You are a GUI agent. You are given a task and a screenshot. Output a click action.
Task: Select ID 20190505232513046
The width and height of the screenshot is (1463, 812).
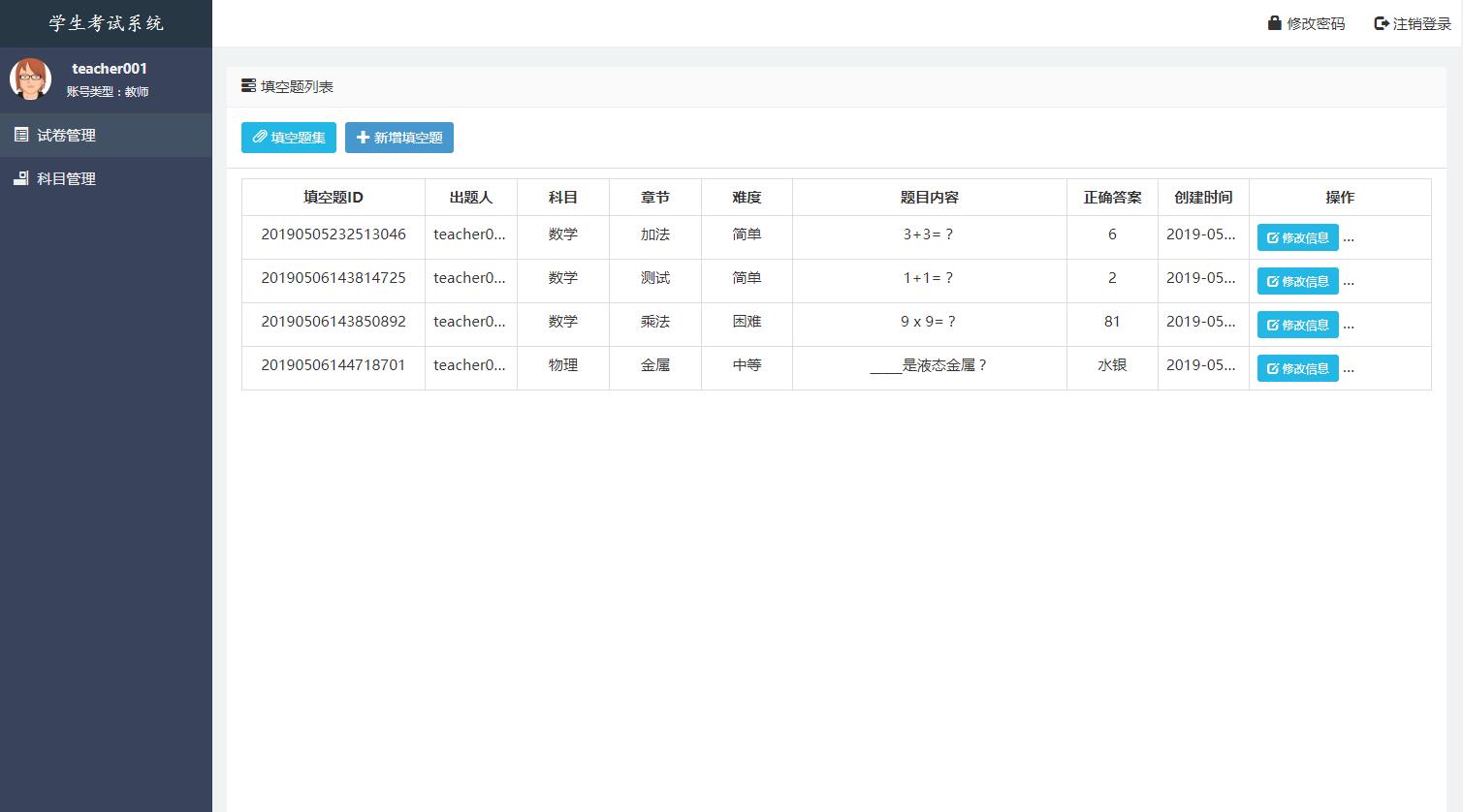tap(334, 234)
